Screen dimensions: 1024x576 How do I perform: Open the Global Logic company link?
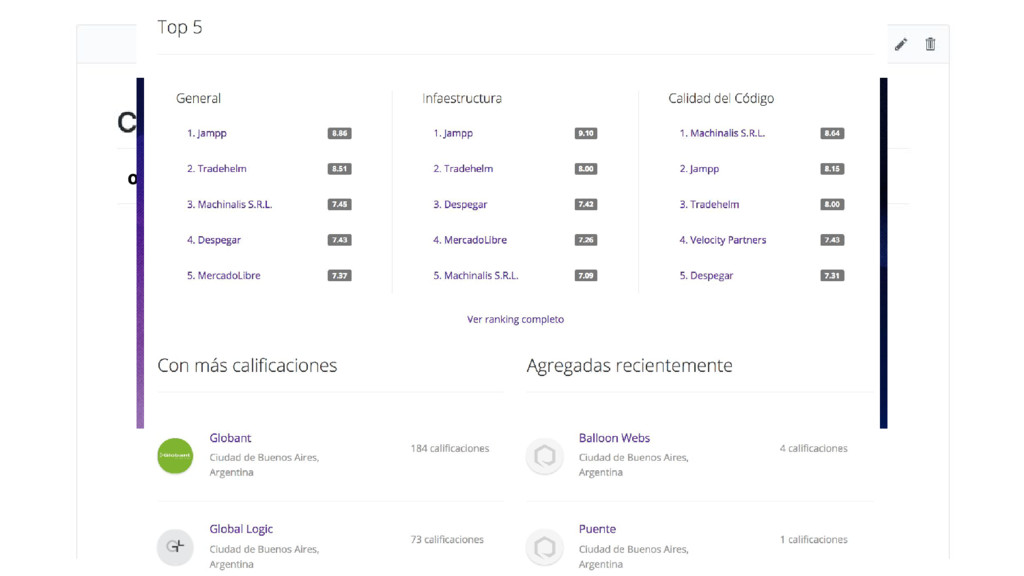241,529
